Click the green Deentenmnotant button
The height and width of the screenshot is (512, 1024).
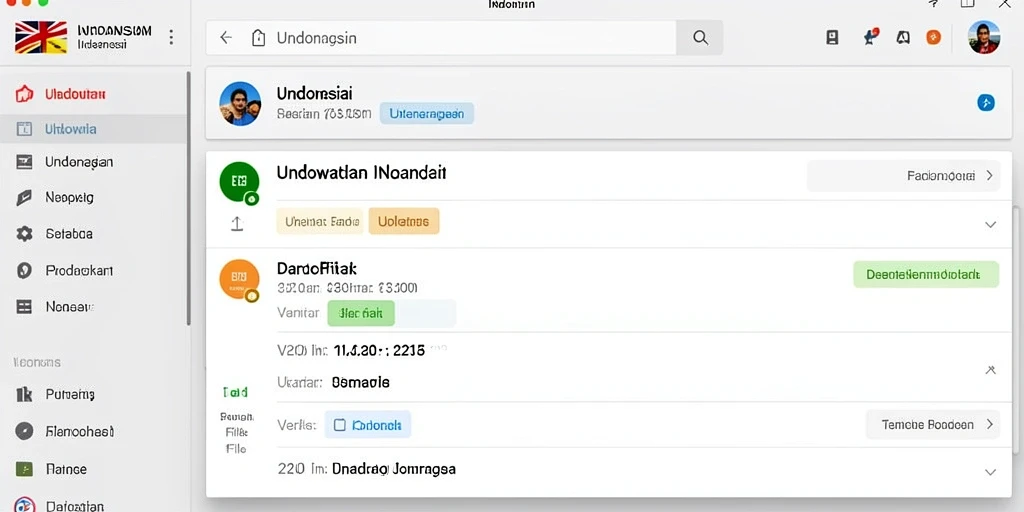[925, 275]
